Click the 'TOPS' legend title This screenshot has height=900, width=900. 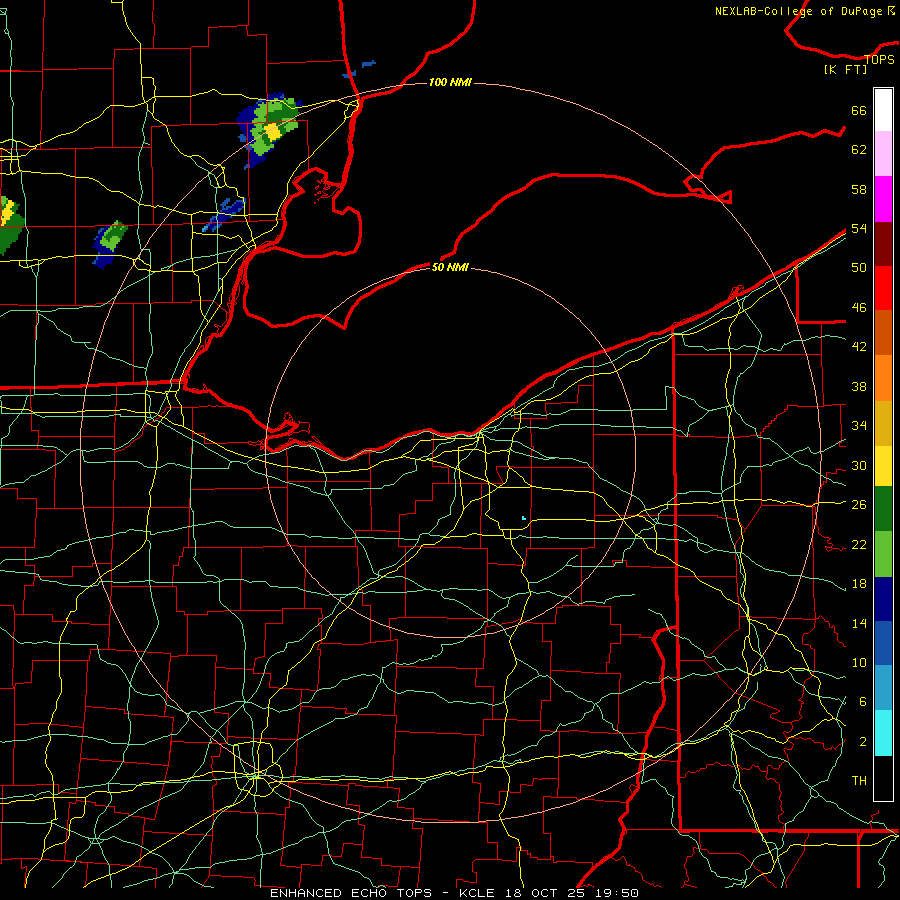pyautogui.click(x=879, y=59)
